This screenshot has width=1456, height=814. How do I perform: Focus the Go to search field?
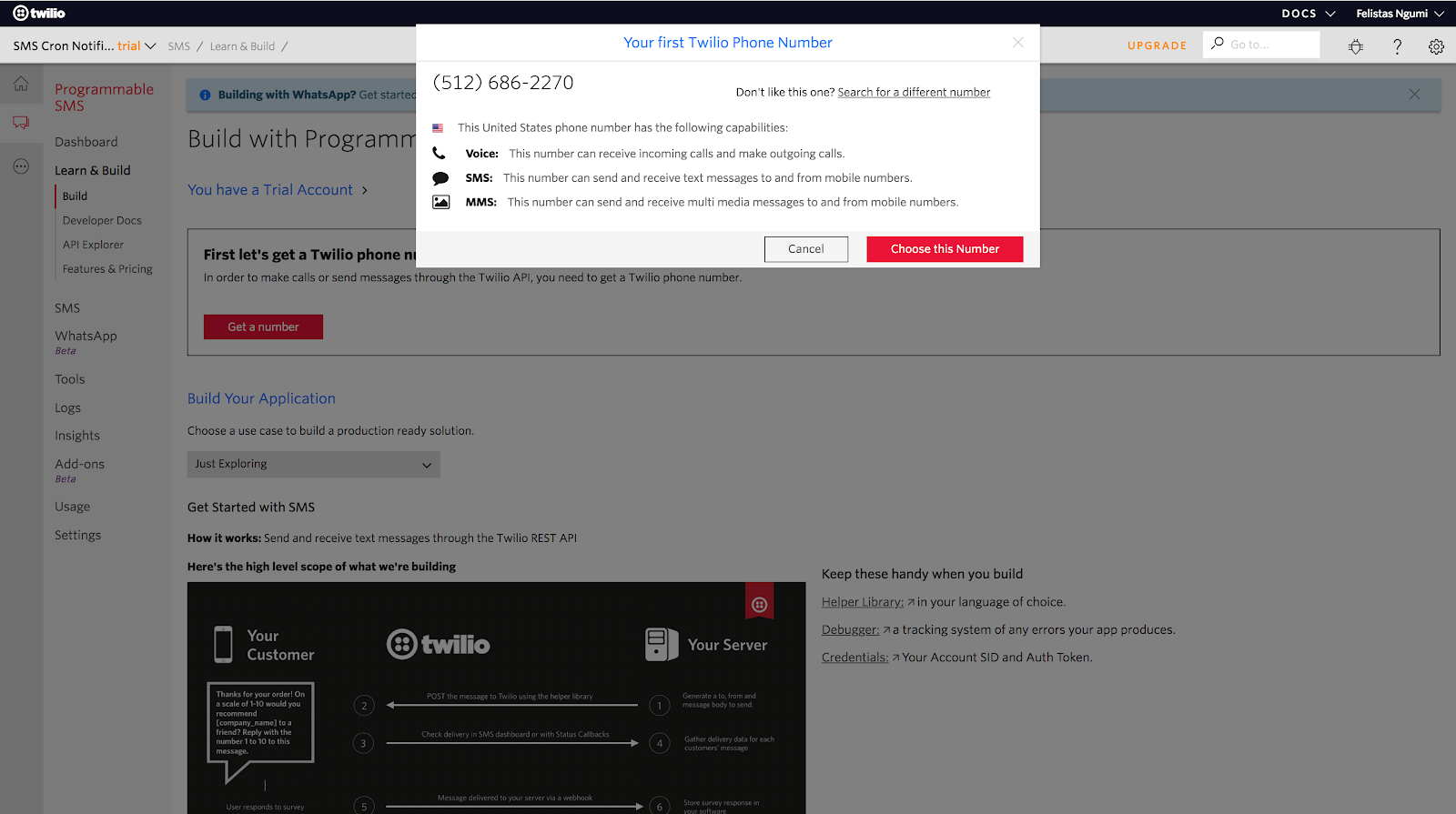point(1261,45)
